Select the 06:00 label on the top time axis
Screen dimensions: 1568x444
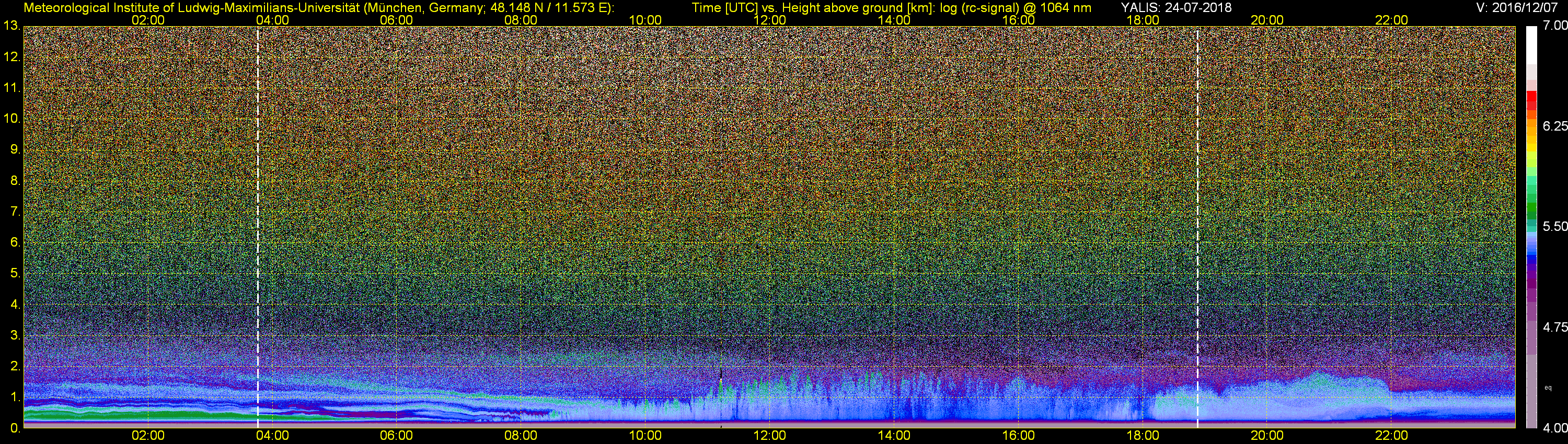click(x=396, y=20)
